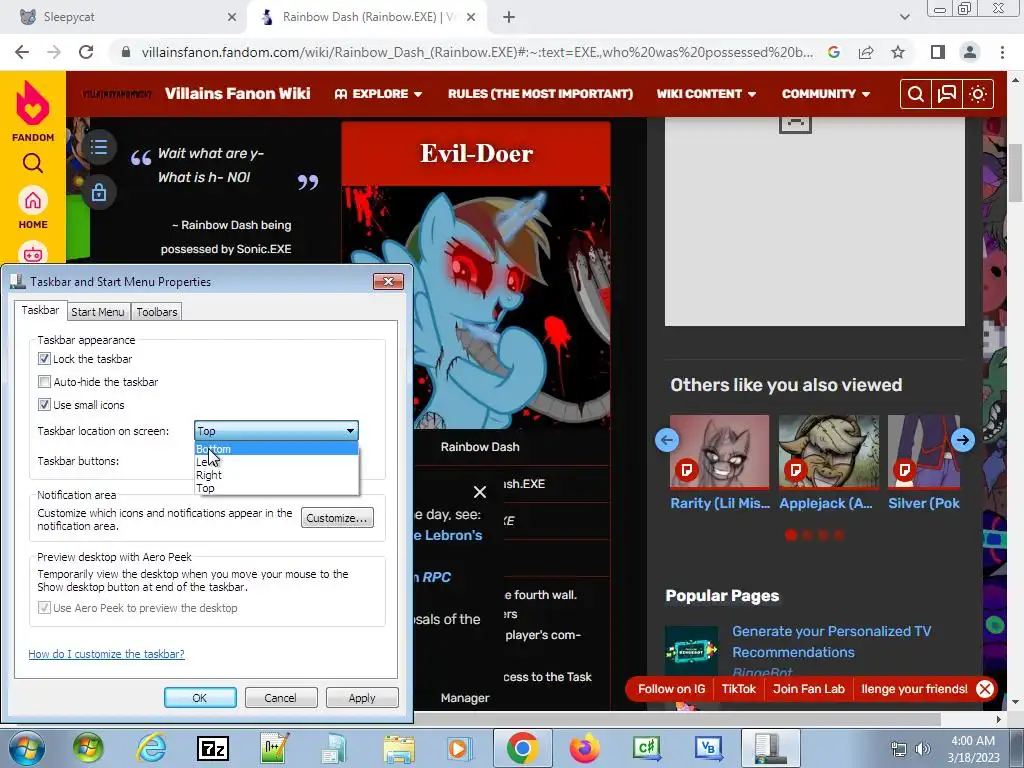
Task: Open wiki discussions icon in header
Action: tap(947, 94)
